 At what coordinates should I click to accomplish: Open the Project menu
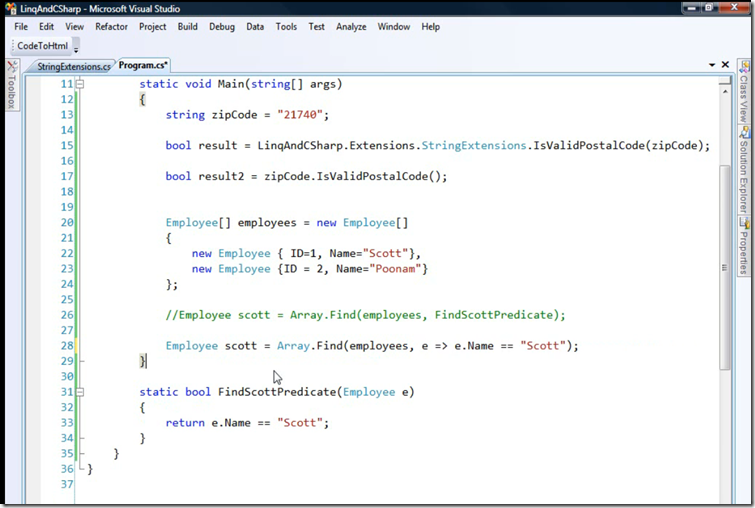[x=153, y=27]
